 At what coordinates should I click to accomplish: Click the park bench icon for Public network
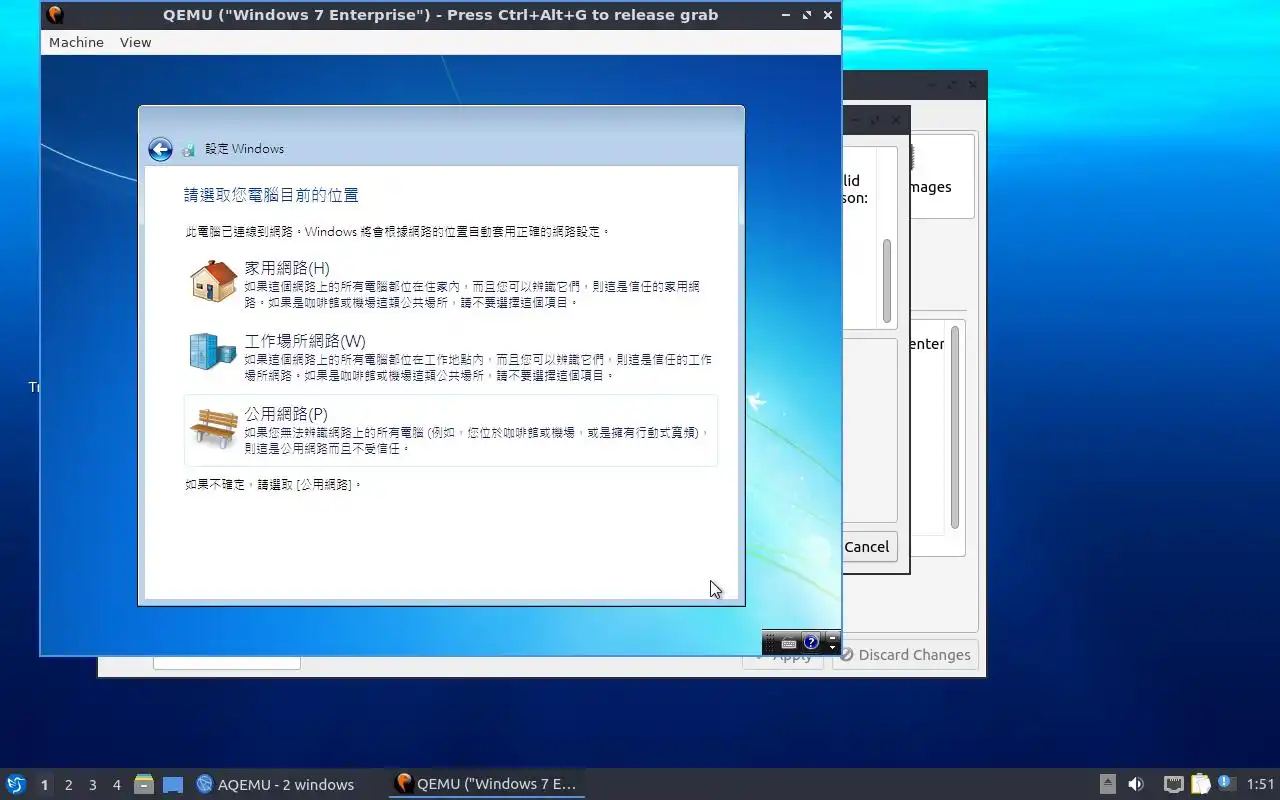[213, 428]
